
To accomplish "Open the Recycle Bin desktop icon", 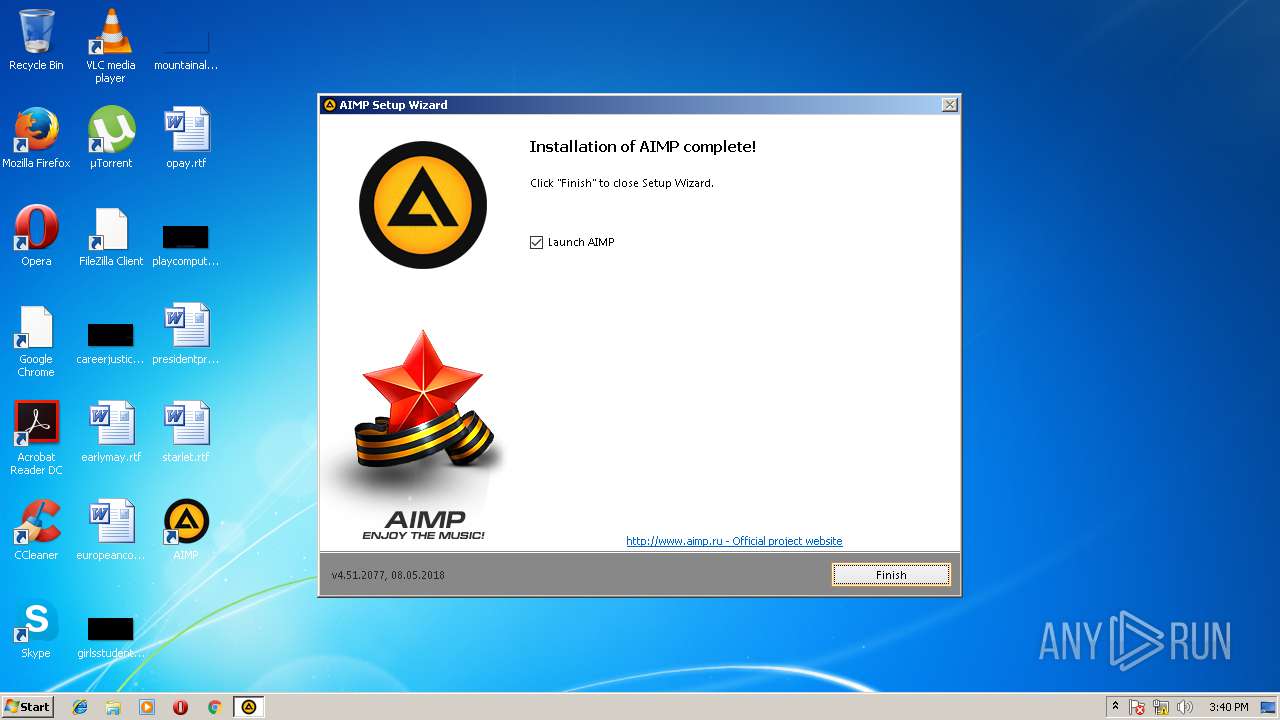I will coord(36,40).
